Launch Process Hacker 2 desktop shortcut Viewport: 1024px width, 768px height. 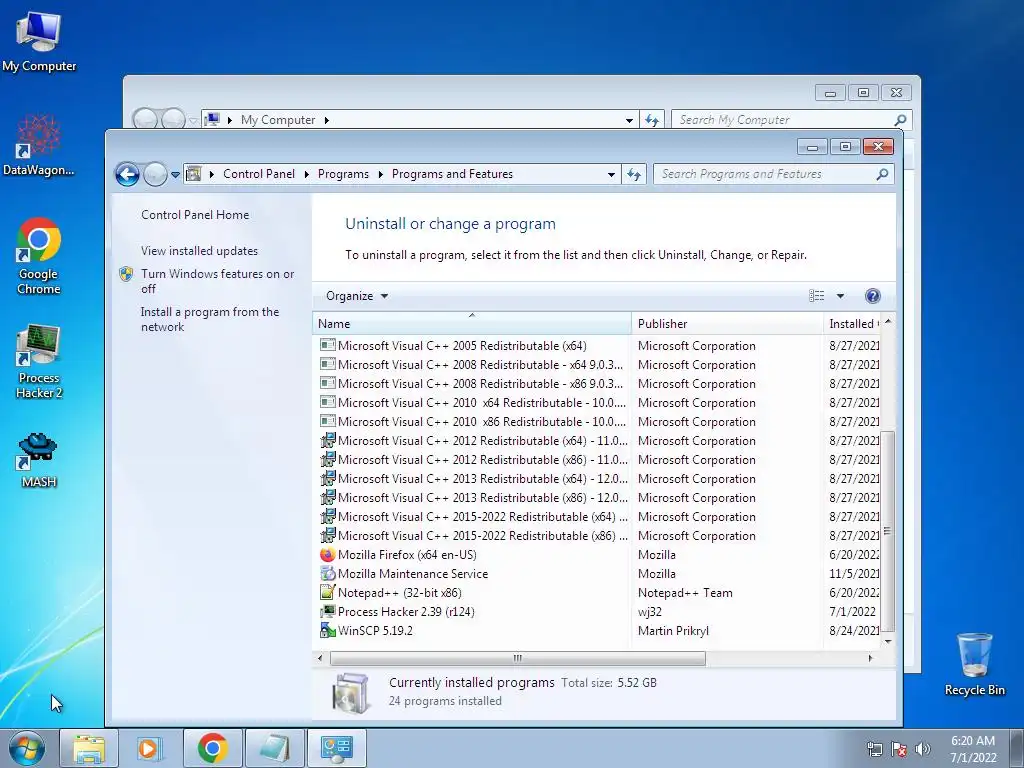39,360
